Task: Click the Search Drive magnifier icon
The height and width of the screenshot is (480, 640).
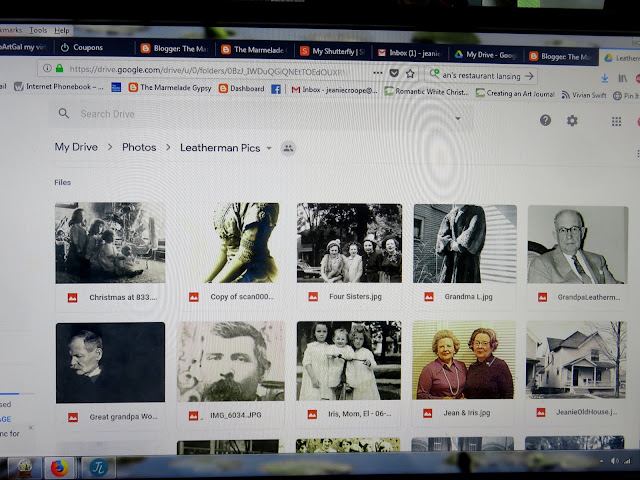Action: tap(64, 113)
